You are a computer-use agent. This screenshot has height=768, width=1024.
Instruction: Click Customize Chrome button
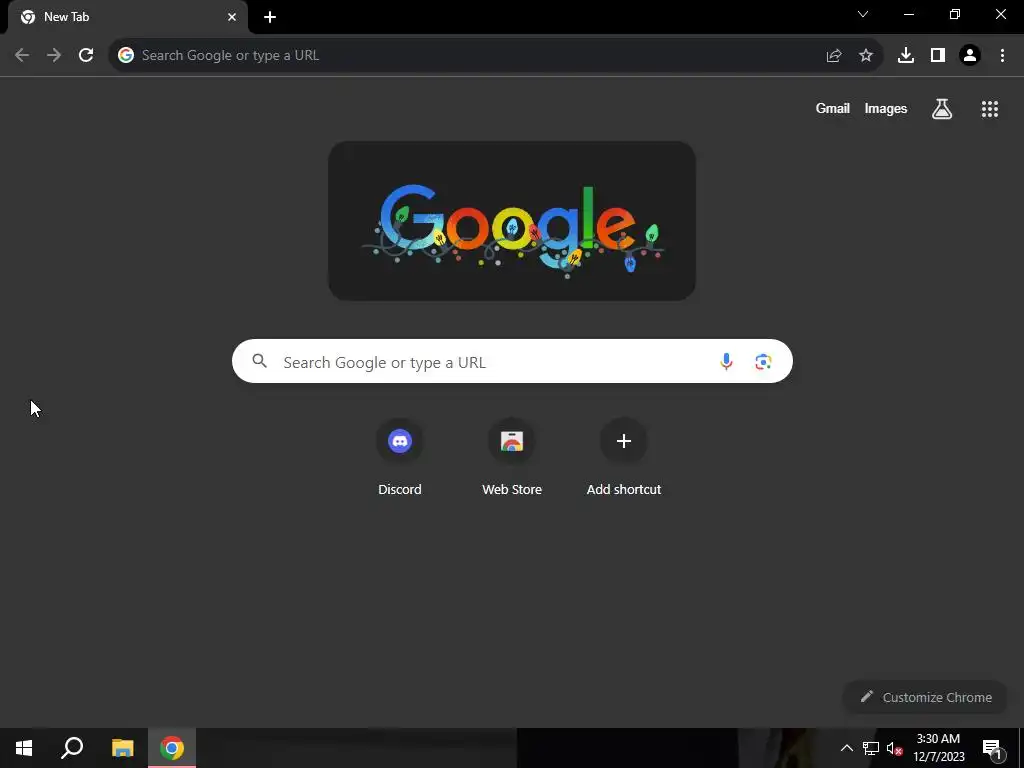[x=926, y=697]
